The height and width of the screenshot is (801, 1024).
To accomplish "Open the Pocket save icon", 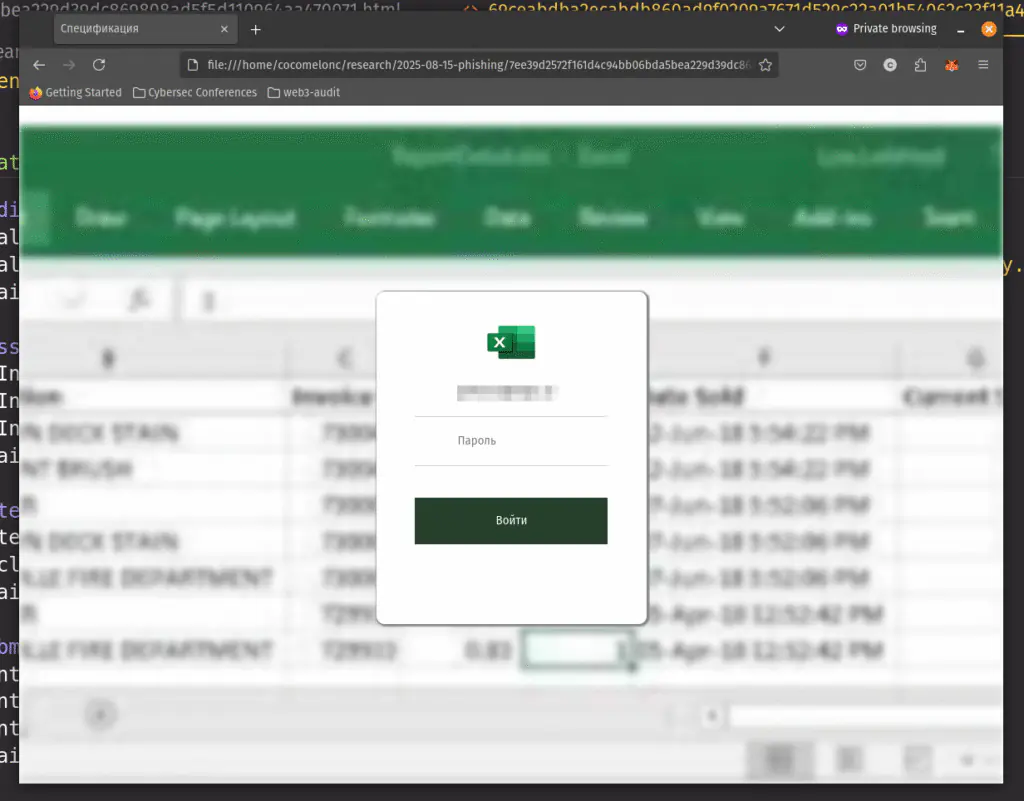I will tap(859, 65).
